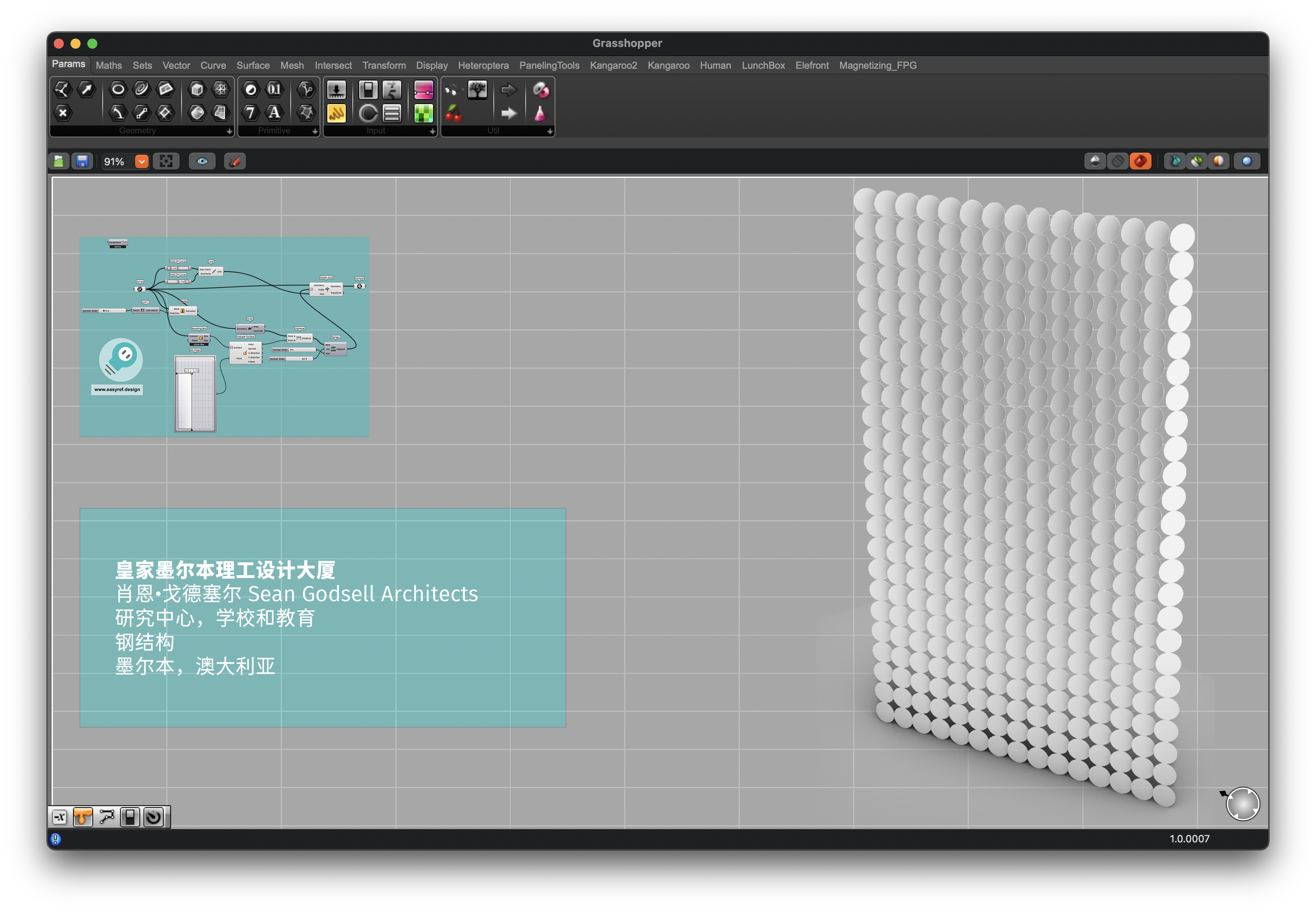Select the yellow Panel component icon
This screenshot has width=1316, height=912.
pyautogui.click(x=336, y=113)
